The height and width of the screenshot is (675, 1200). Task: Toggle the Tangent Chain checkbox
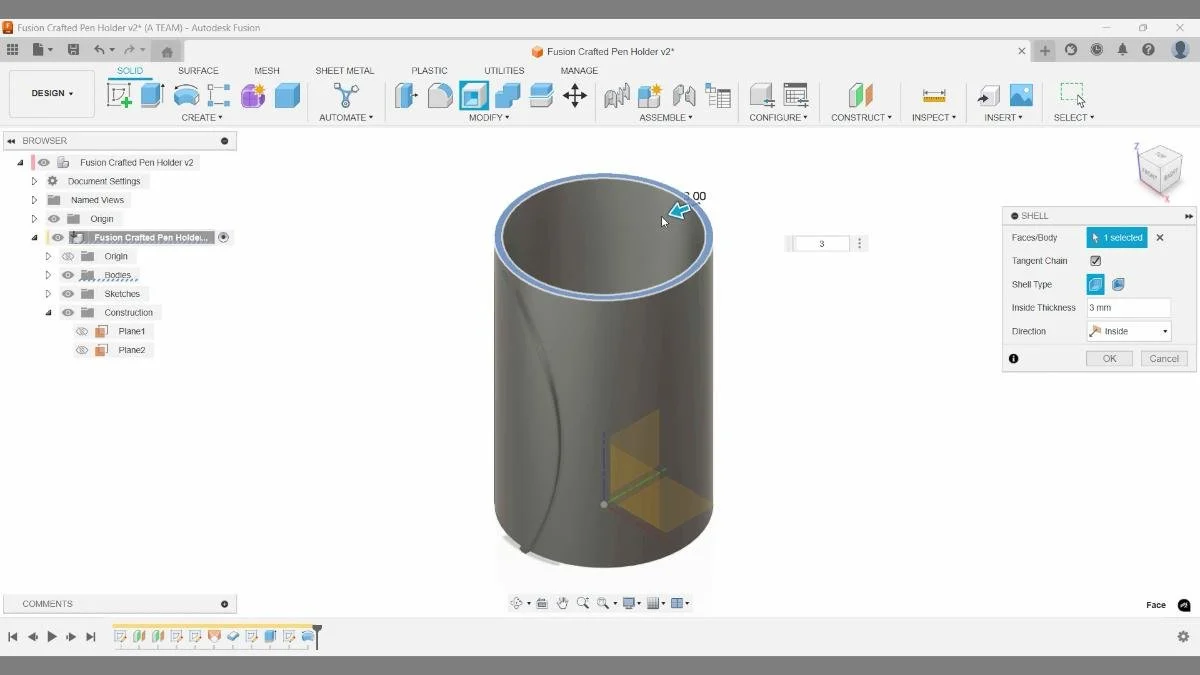pyautogui.click(x=1094, y=260)
